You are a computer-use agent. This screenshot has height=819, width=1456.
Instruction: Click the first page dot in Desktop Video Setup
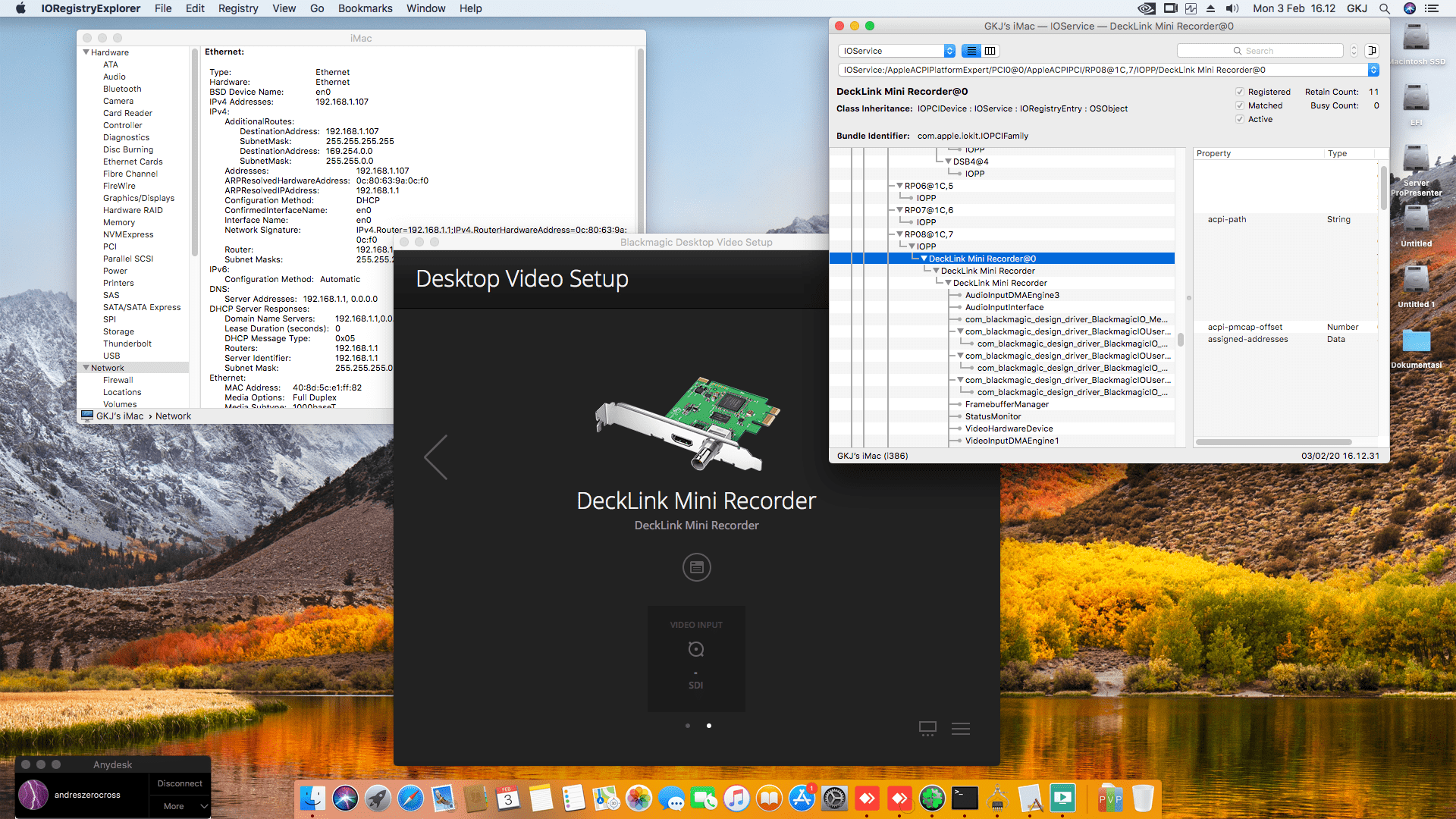(x=688, y=726)
